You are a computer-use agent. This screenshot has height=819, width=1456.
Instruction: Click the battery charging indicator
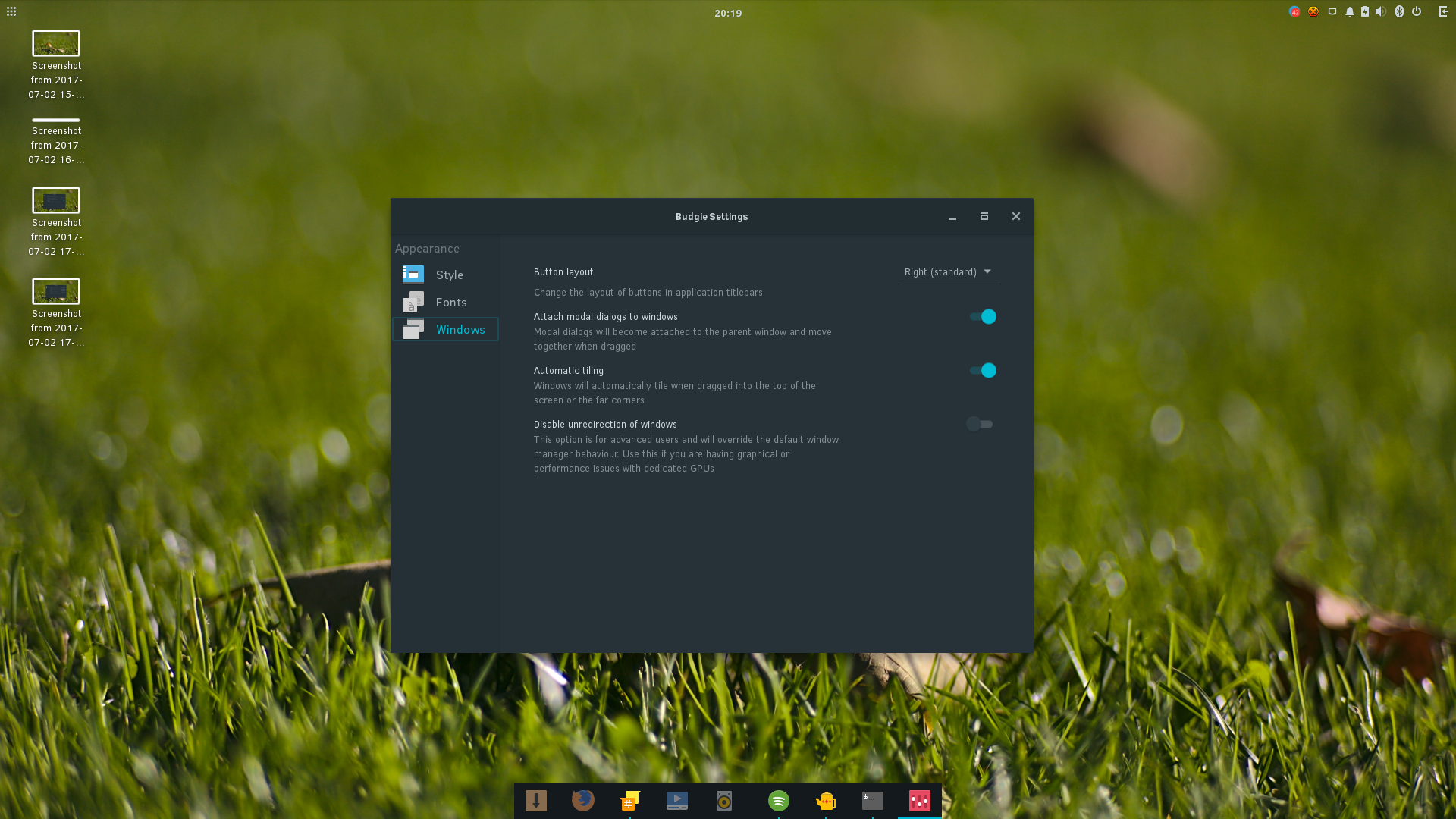[x=1365, y=11]
